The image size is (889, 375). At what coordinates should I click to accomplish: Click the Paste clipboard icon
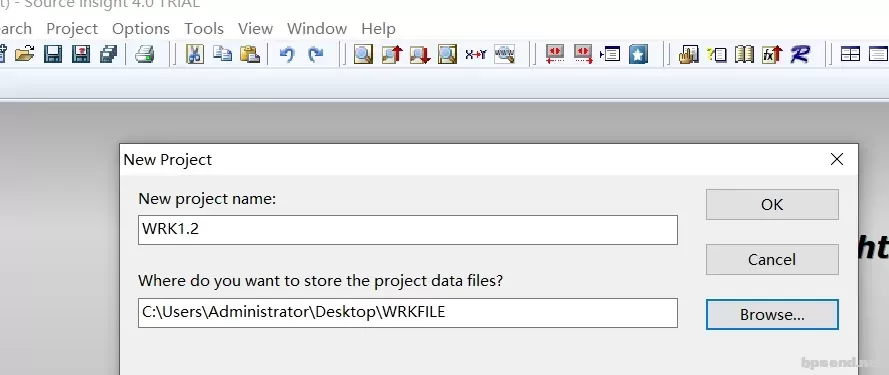click(x=249, y=54)
